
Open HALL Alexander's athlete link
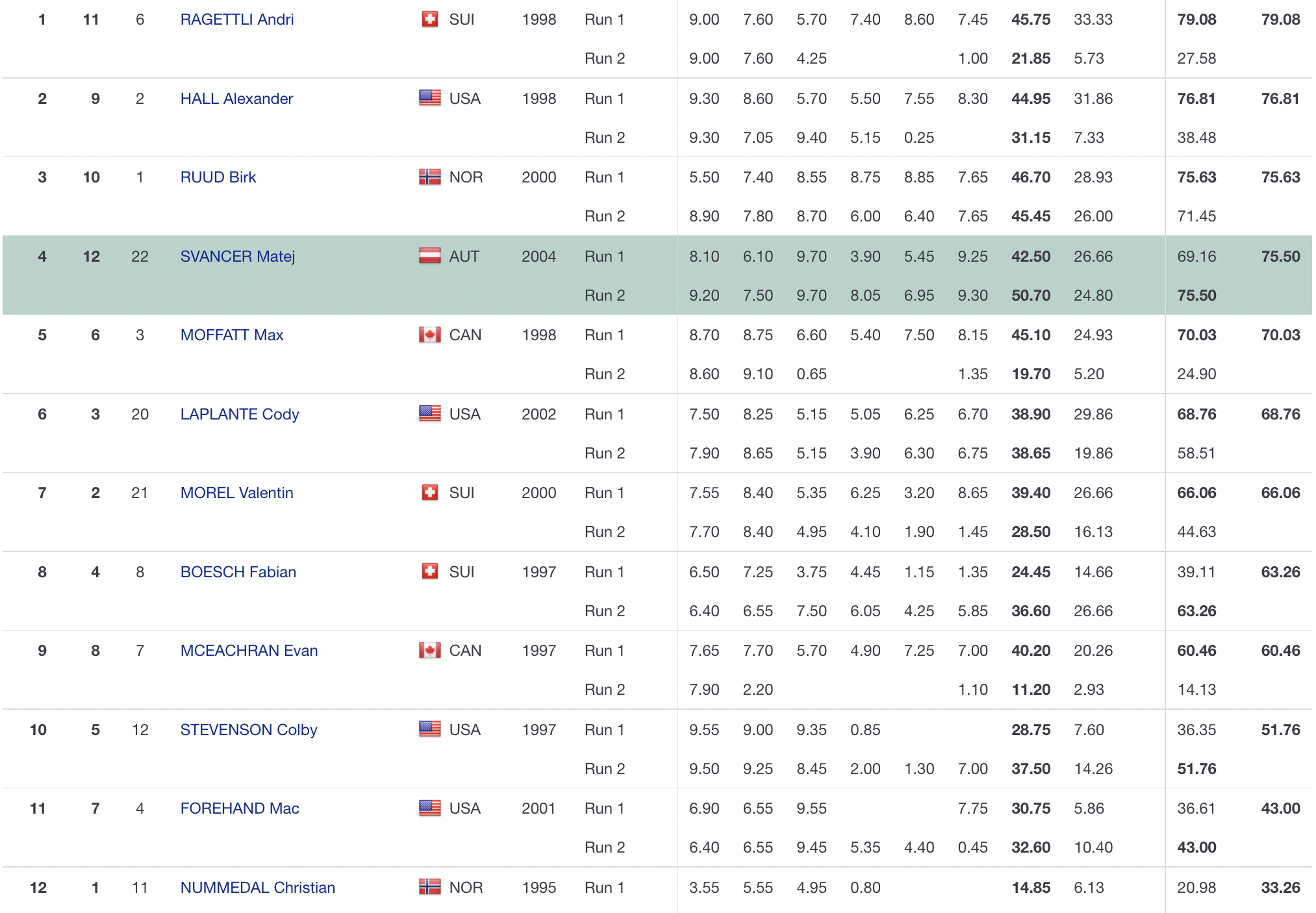tap(236, 99)
